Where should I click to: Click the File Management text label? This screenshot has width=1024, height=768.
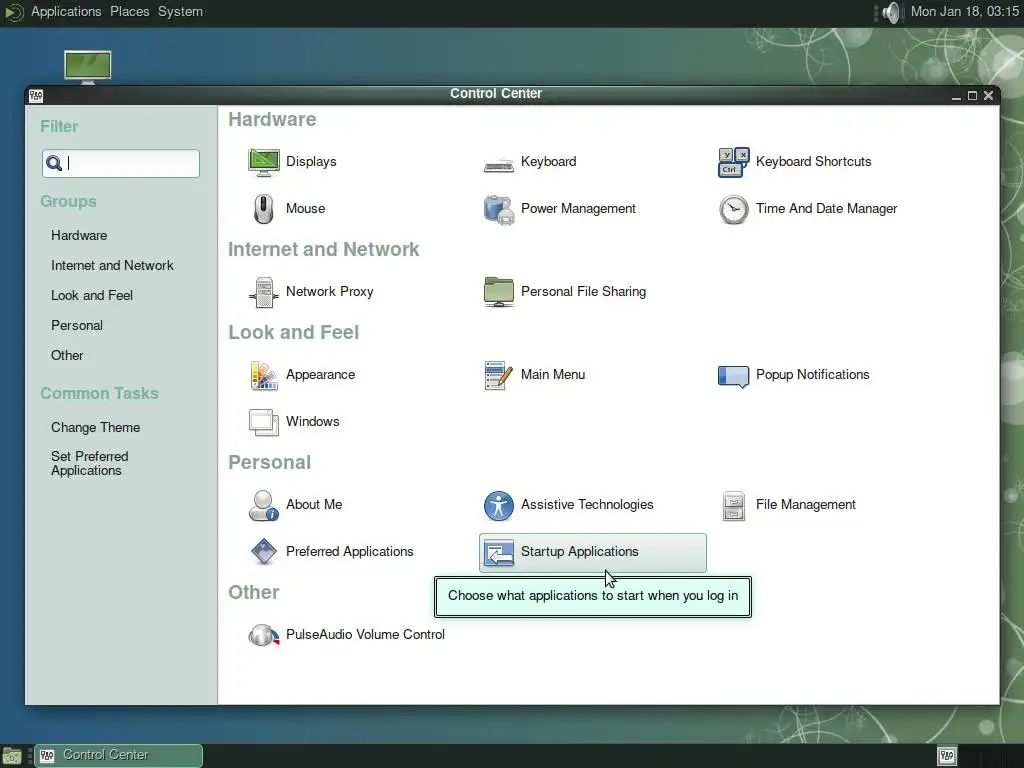(805, 505)
